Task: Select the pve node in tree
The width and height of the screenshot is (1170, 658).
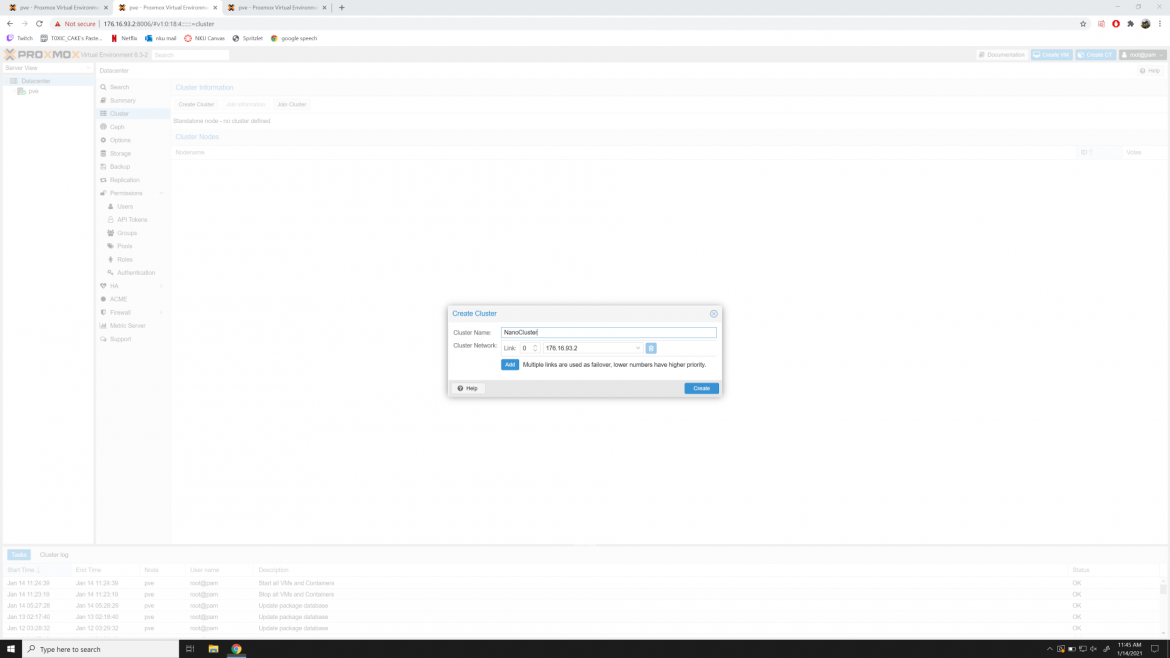Action: 33,91
